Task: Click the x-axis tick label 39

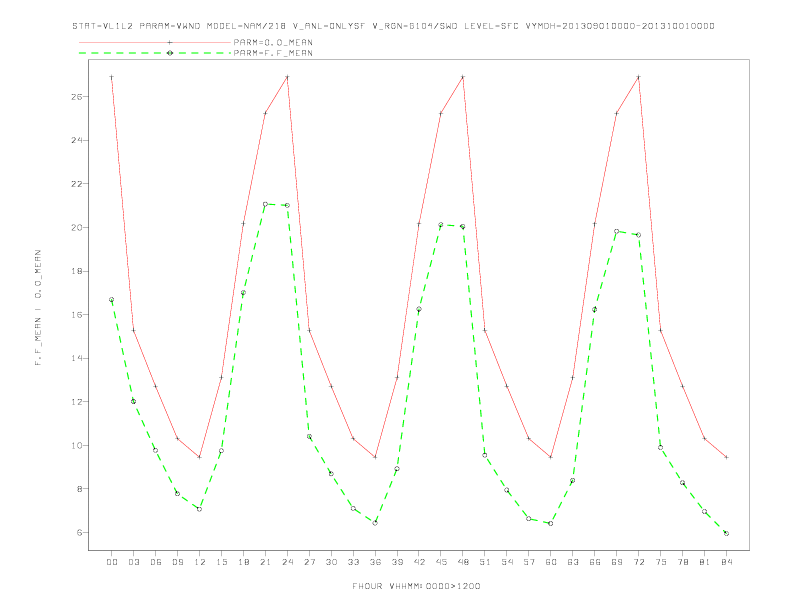Action: [x=397, y=562]
